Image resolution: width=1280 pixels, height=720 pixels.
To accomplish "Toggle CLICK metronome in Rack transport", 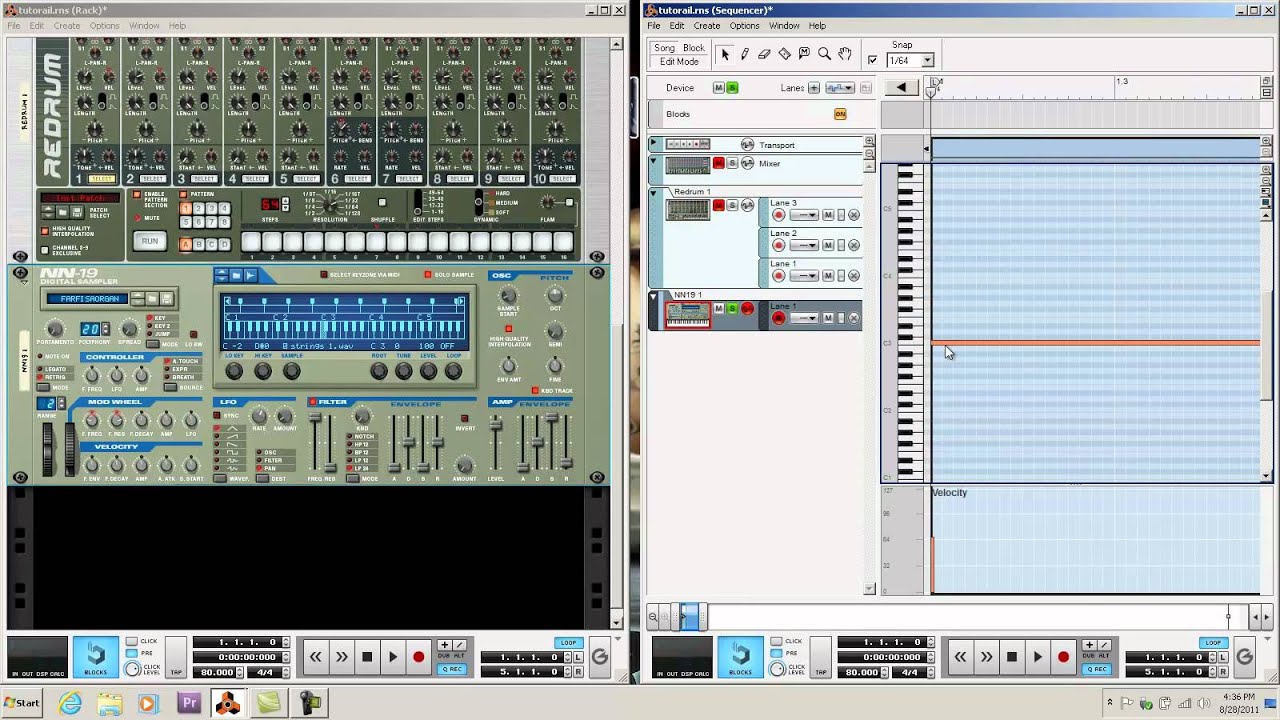I will tap(132, 641).
